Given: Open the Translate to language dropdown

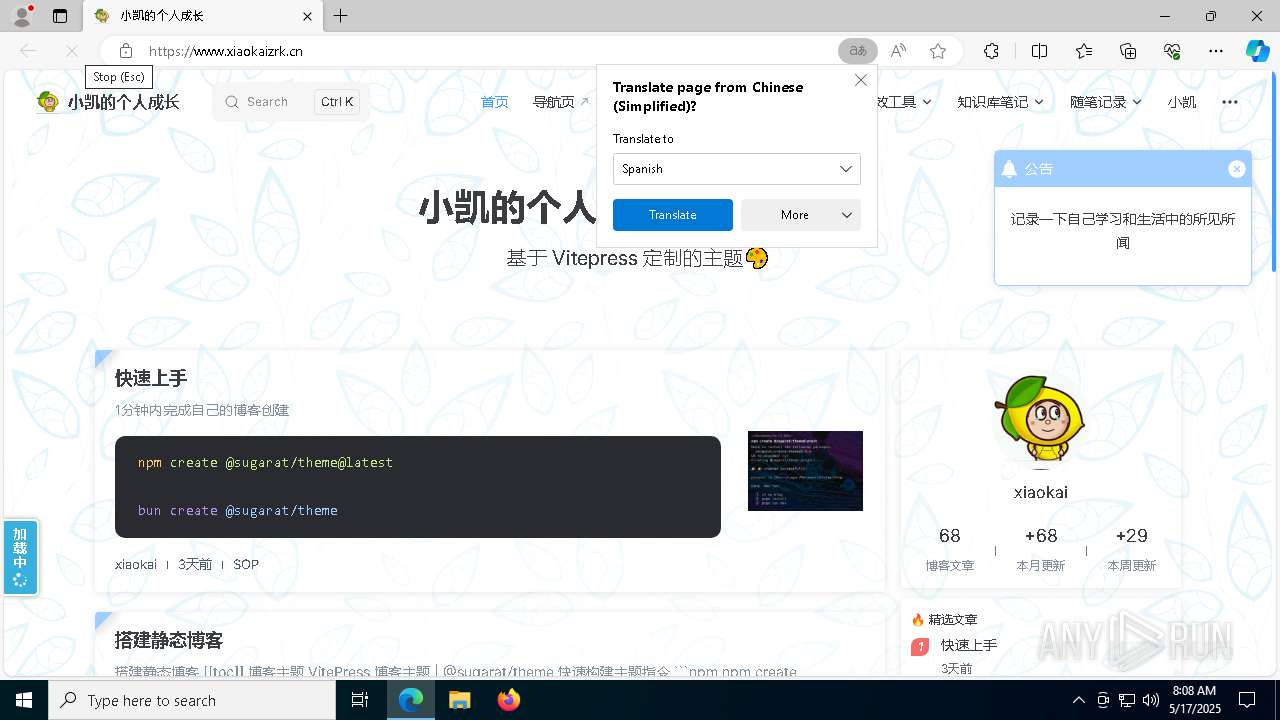Looking at the screenshot, I should [x=736, y=169].
